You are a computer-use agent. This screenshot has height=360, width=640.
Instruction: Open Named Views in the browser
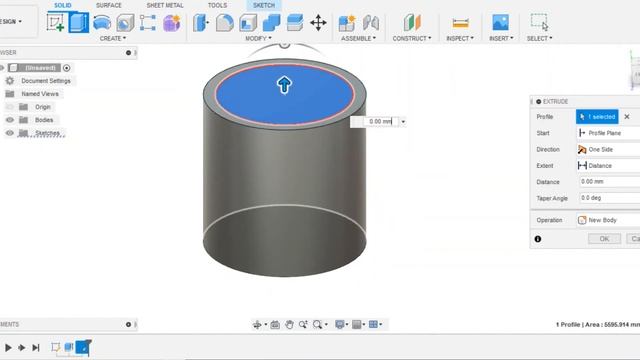pos(40,94)
